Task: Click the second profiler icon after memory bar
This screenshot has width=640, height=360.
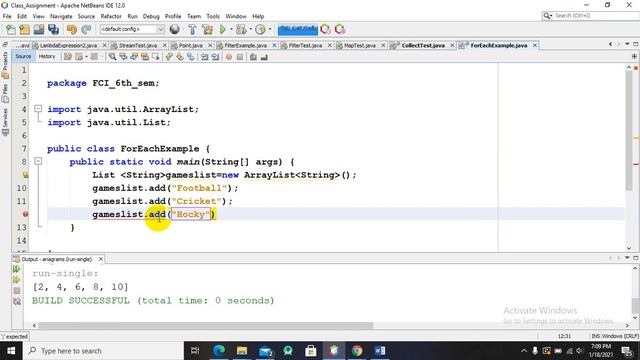Action: pos(340,29)
